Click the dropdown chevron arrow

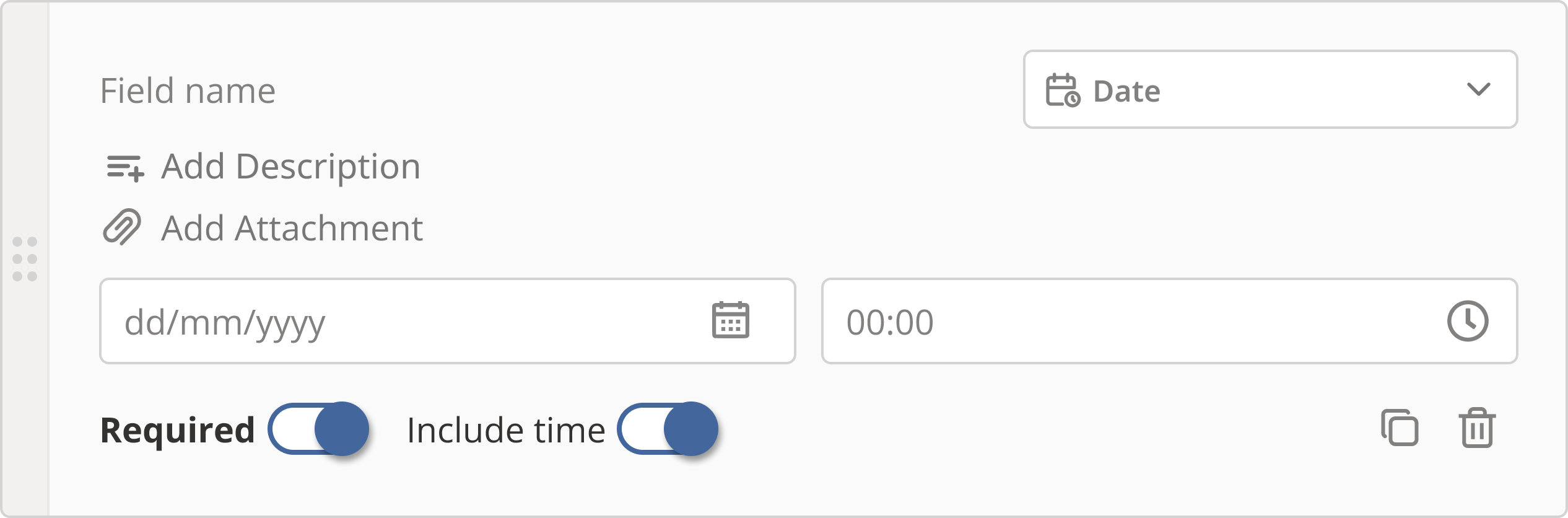point(1478,90)
